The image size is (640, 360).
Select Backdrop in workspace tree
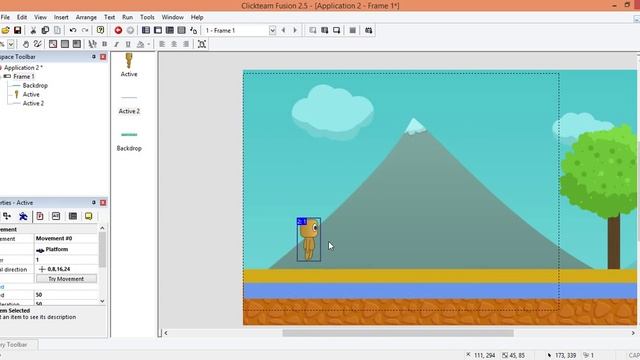pyautogui.click(x=35, y=85)
